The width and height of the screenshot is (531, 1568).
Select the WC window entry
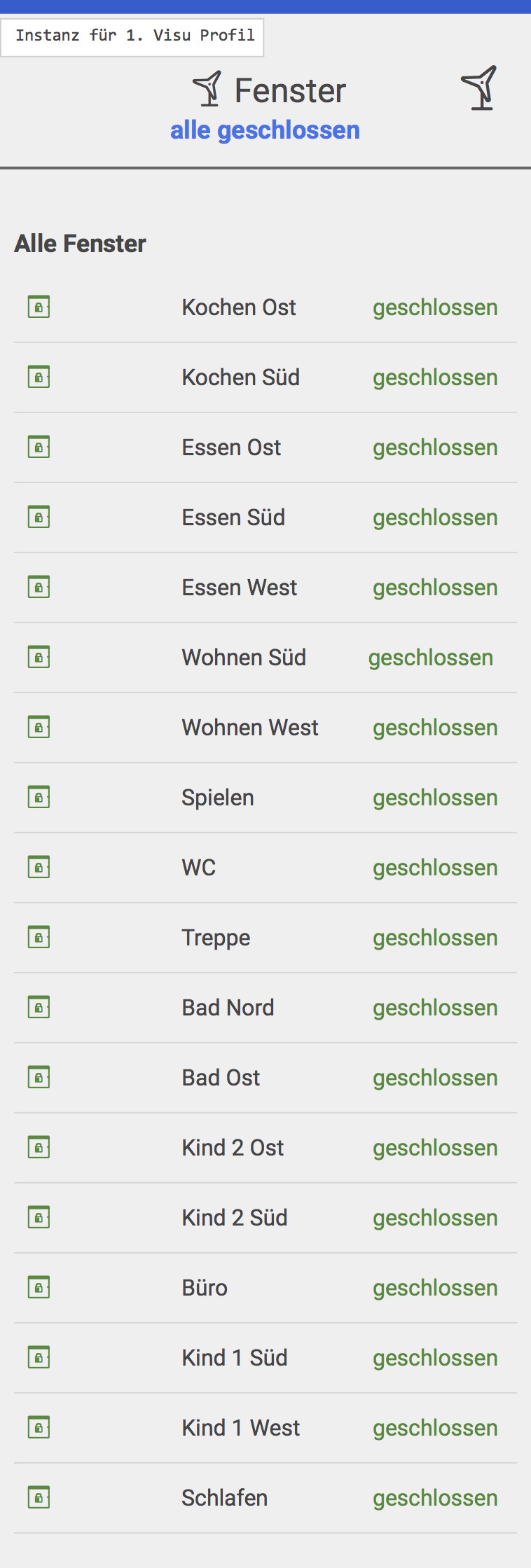pyautogui.click(x=199, y=868)
